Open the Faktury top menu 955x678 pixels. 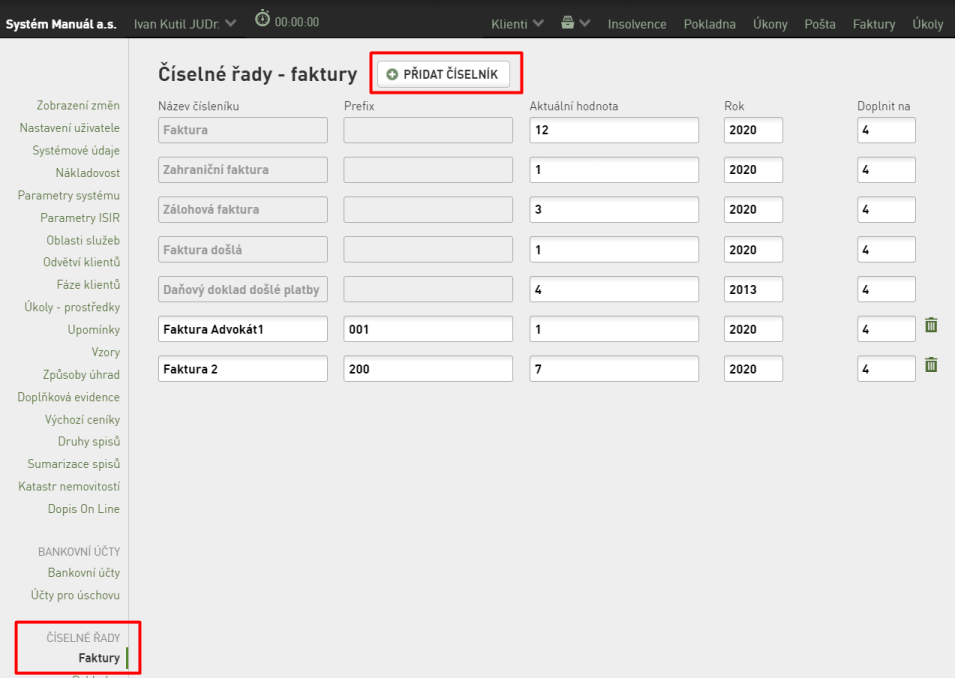click(x=873, y=24)
